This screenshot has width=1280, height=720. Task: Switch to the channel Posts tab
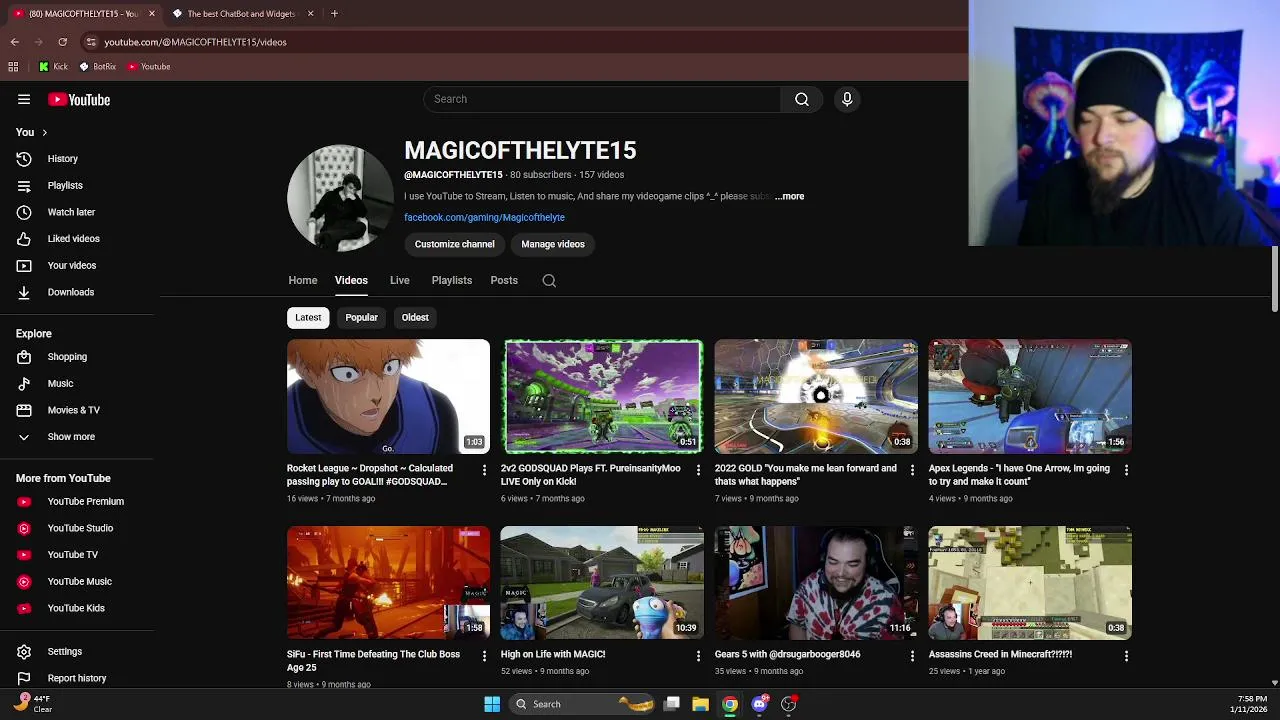point(504,281)
